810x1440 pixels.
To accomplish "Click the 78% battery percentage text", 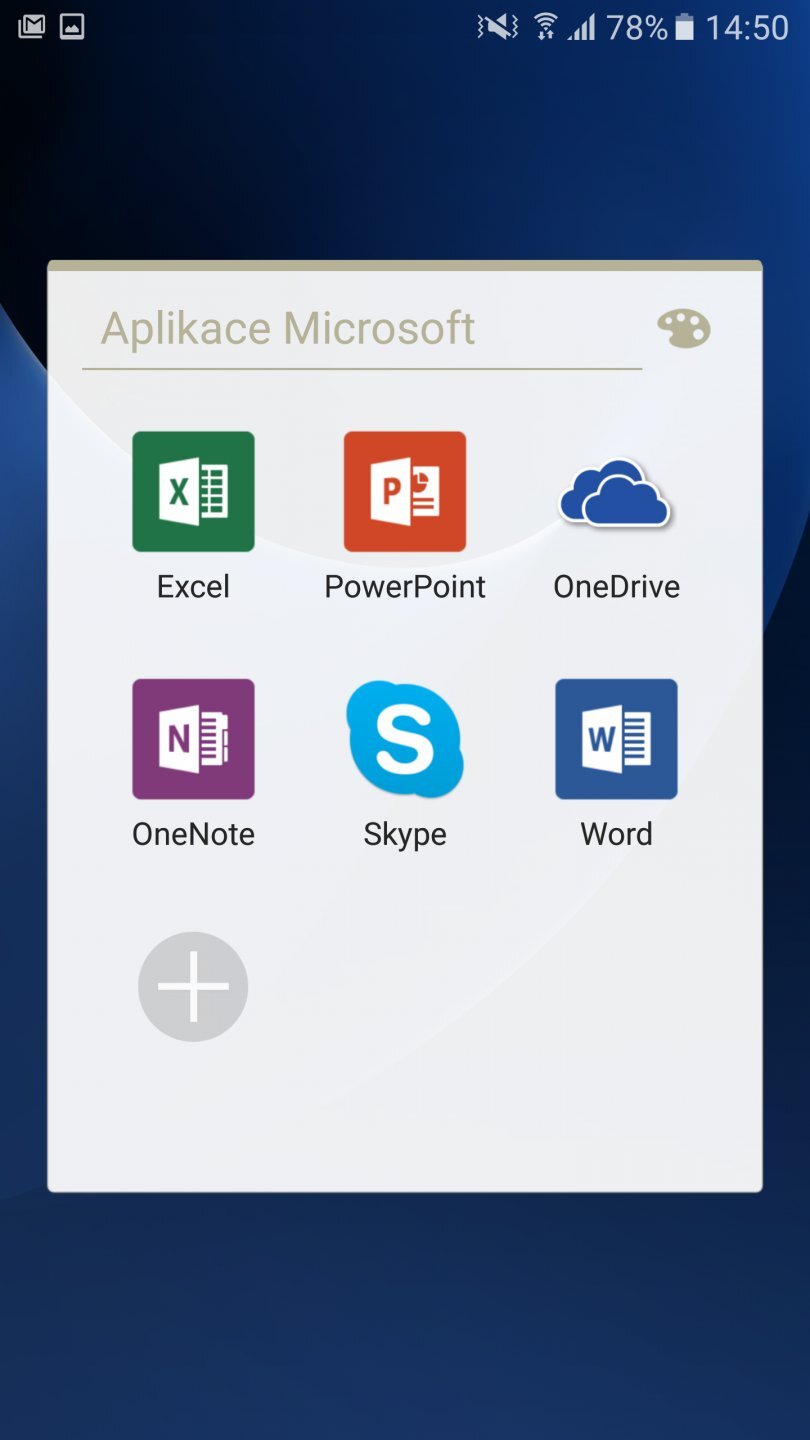I will coord(636,27).
